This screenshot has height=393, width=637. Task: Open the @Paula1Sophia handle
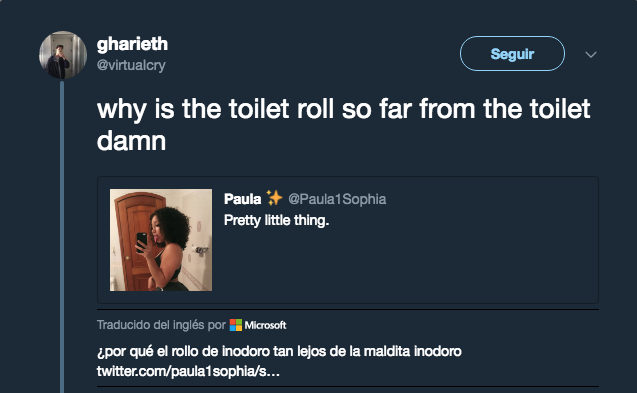click(337, 199)
